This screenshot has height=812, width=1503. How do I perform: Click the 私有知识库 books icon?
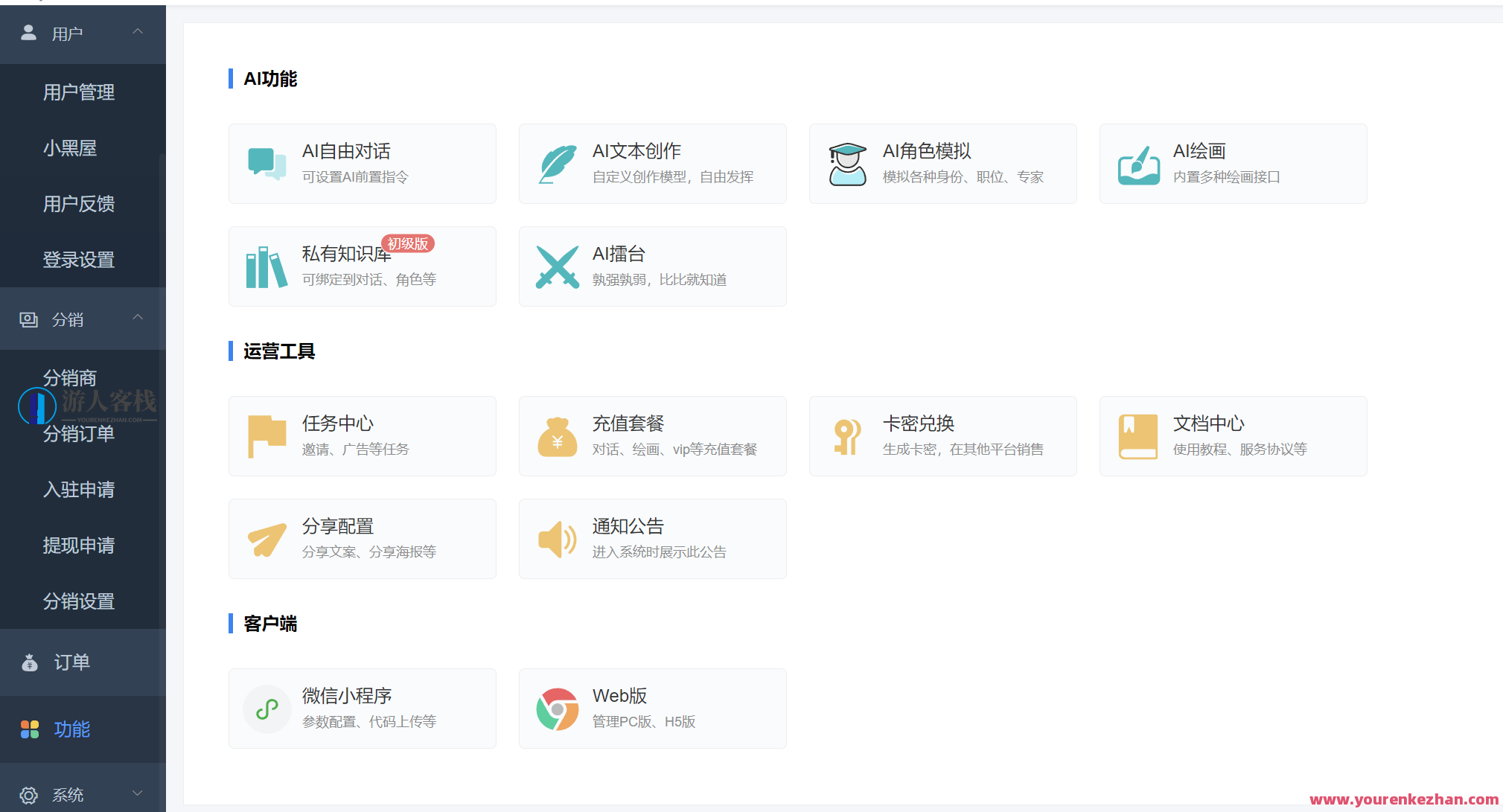(266, 266)
